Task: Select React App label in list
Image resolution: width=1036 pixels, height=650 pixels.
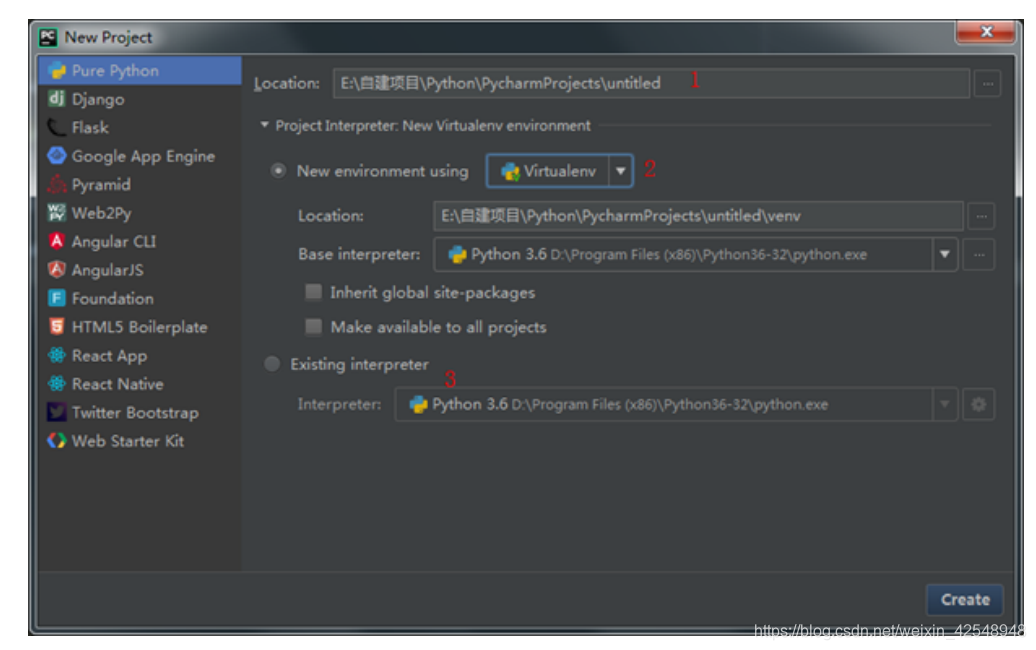Action: (x=109, y=355)
